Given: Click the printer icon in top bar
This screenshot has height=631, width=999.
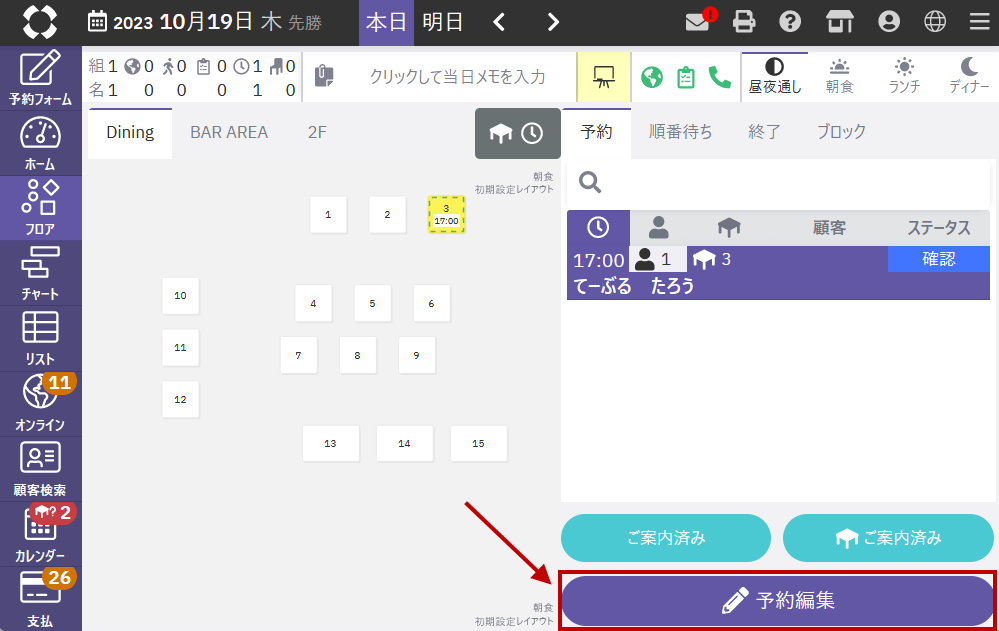Looking at the screenshot, I should coord(744,22).
